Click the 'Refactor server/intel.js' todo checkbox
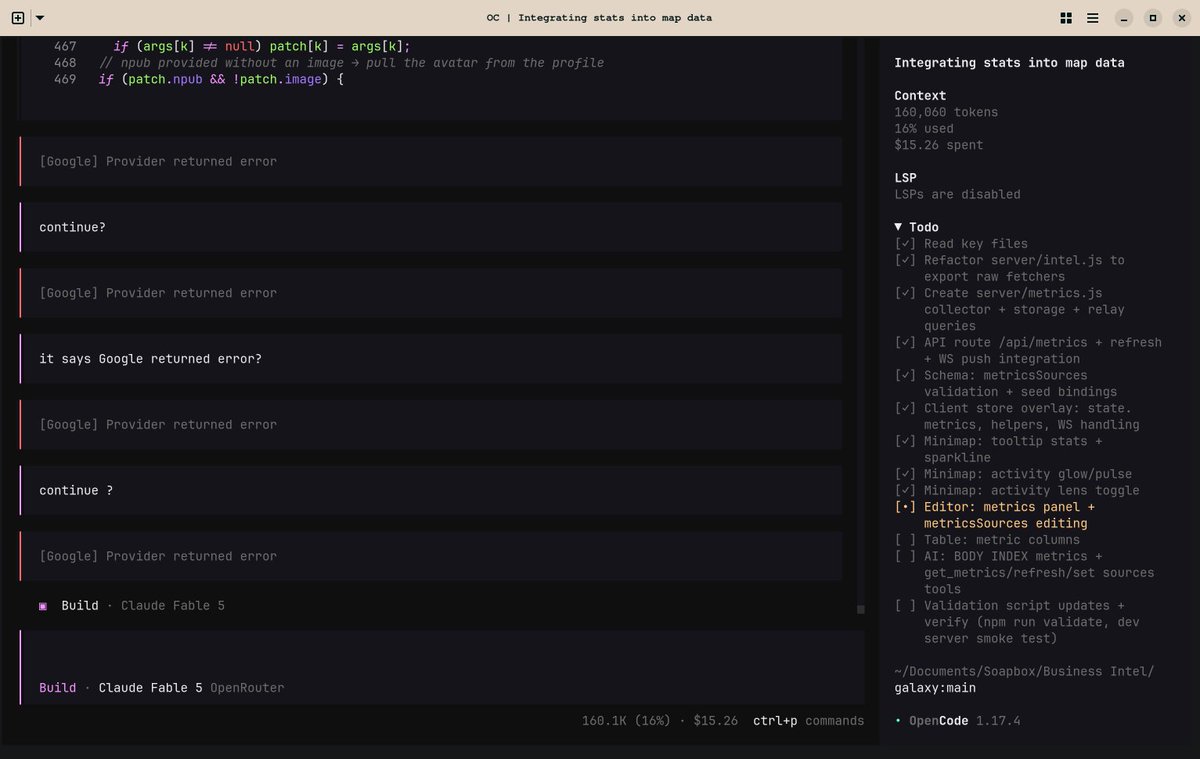This screenshot has width=1200, height=759. click(x=905, y=260)
